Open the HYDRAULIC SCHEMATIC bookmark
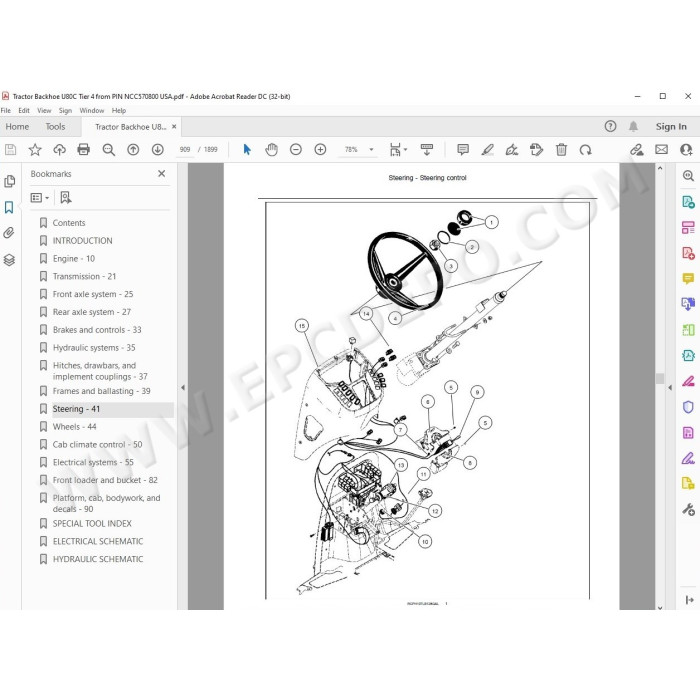This screenshot has height=700, width=700. 98,559
